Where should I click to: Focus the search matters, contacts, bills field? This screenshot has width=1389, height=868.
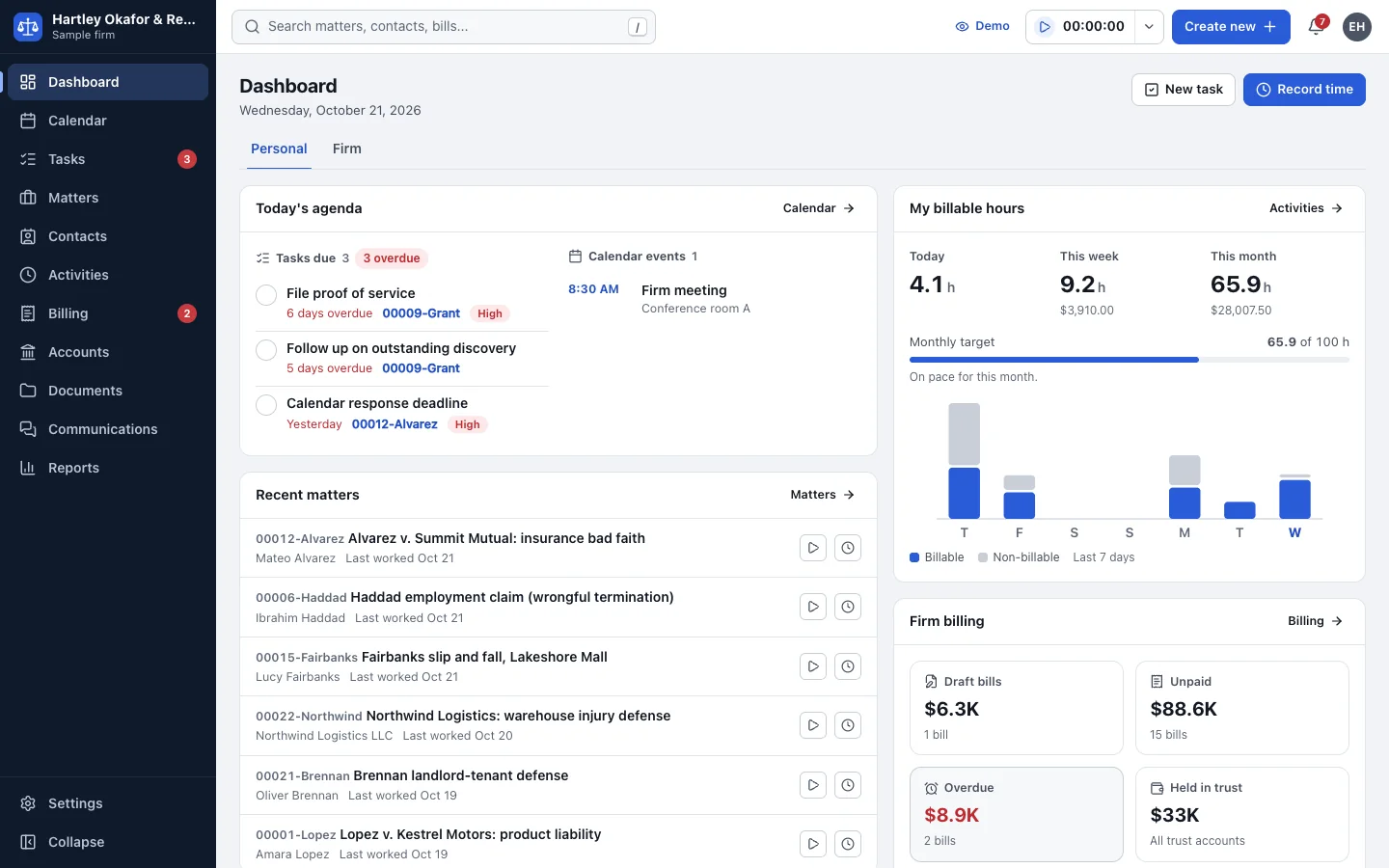(444, 27)
